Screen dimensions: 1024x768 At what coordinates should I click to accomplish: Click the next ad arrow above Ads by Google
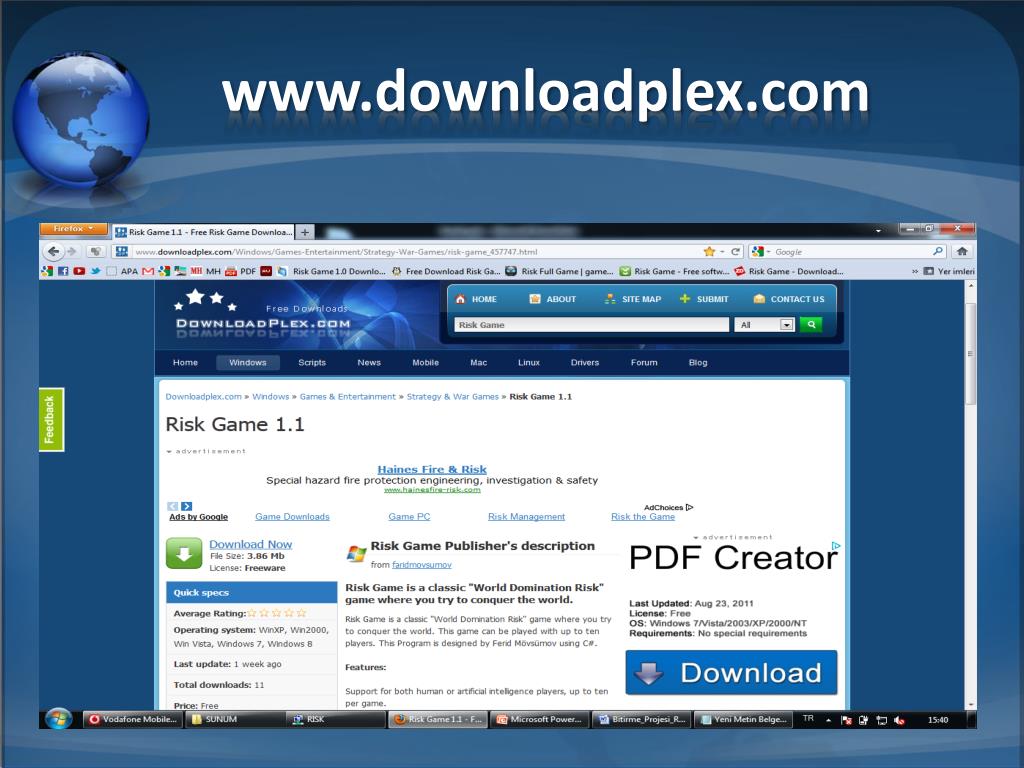187,506
